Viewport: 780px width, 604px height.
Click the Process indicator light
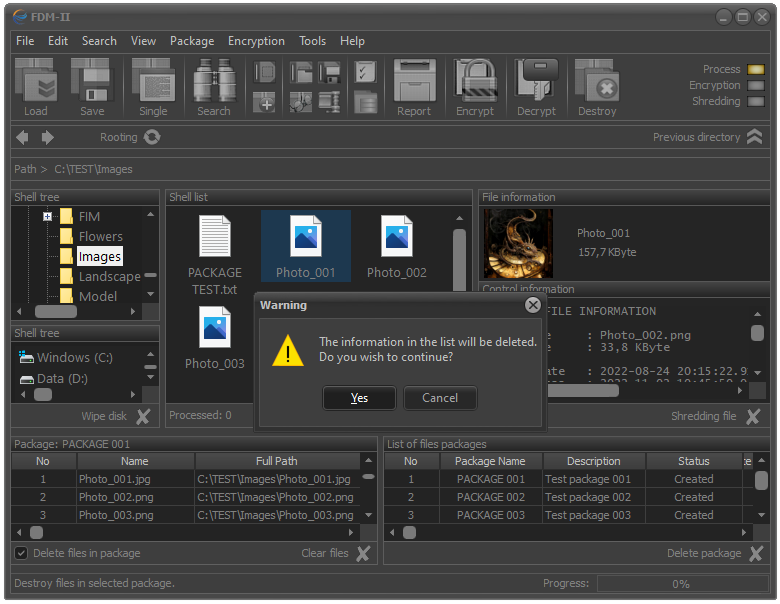coord(756,69)
